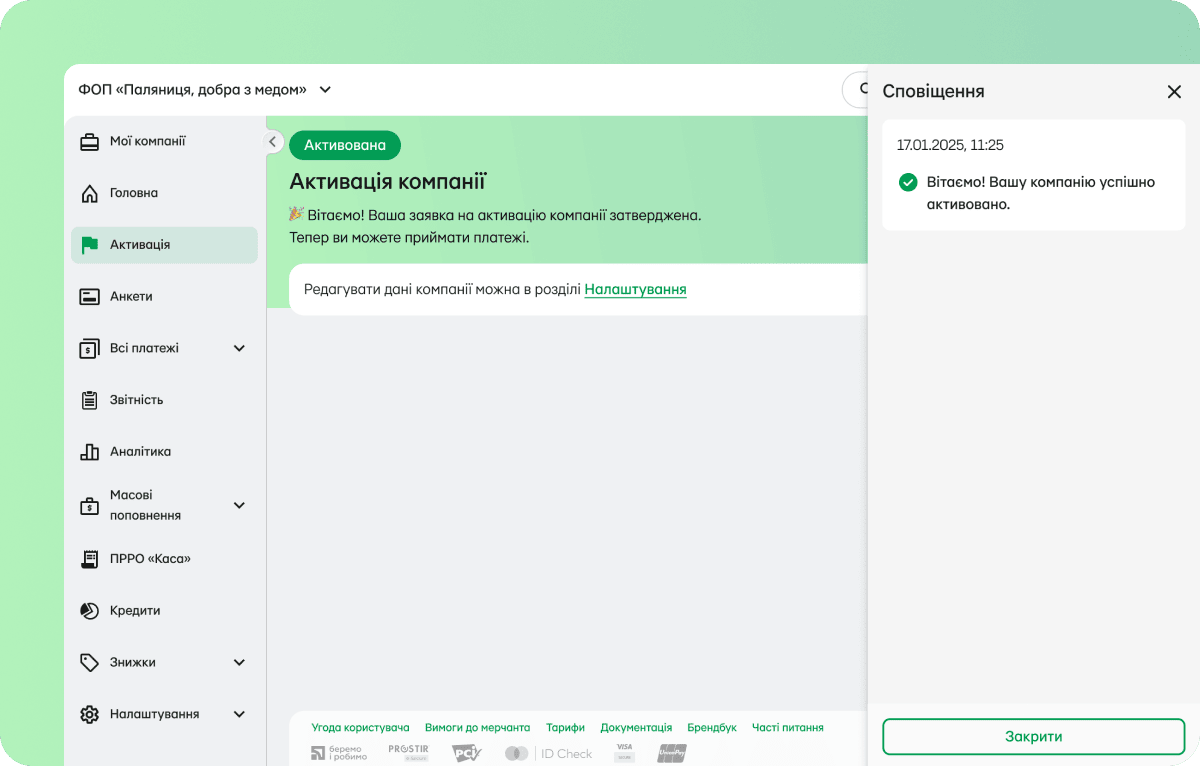The height and width of the screenshot is (766, 1200).
Task: Open the Часті питання footer link
Action: pos(788,728)
